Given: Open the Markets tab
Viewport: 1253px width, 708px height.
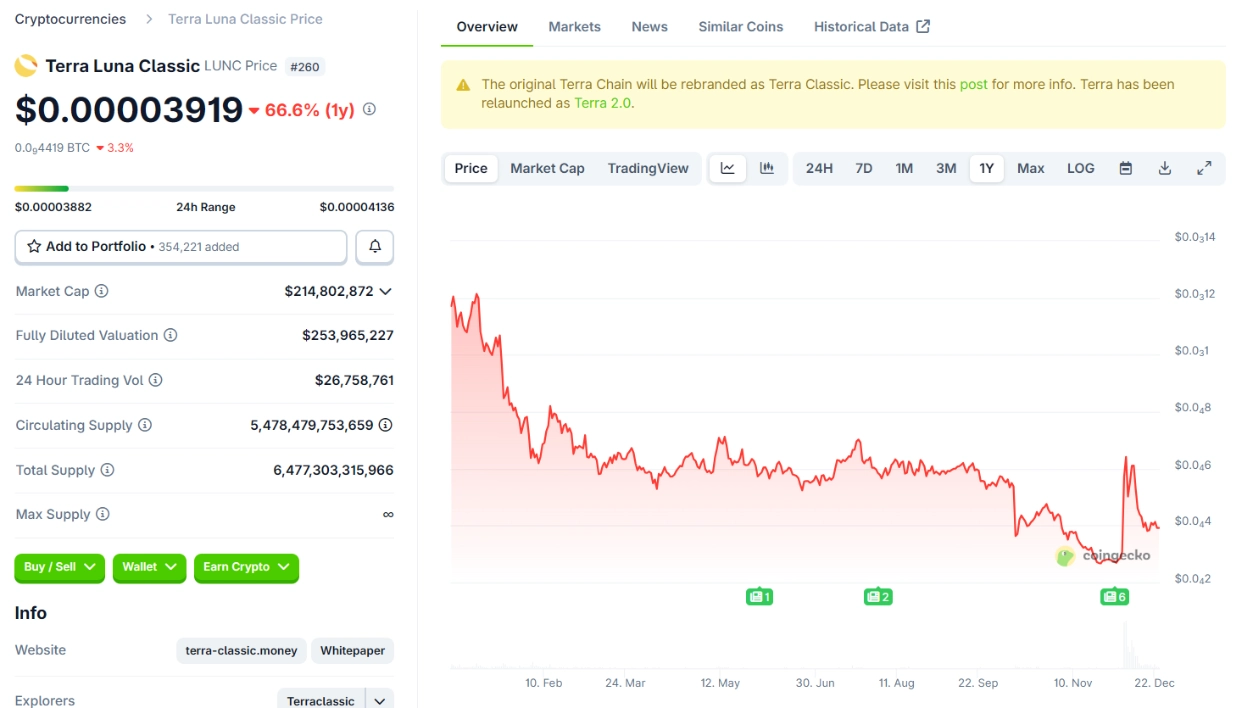Looking at the screenshot, I should [574, 27].
